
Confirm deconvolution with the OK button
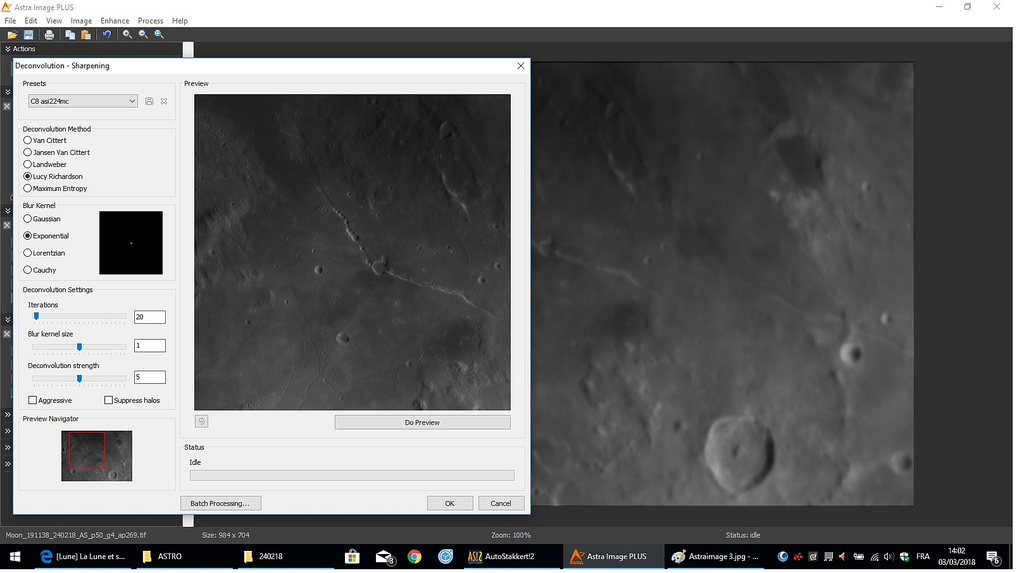point(449,504)
